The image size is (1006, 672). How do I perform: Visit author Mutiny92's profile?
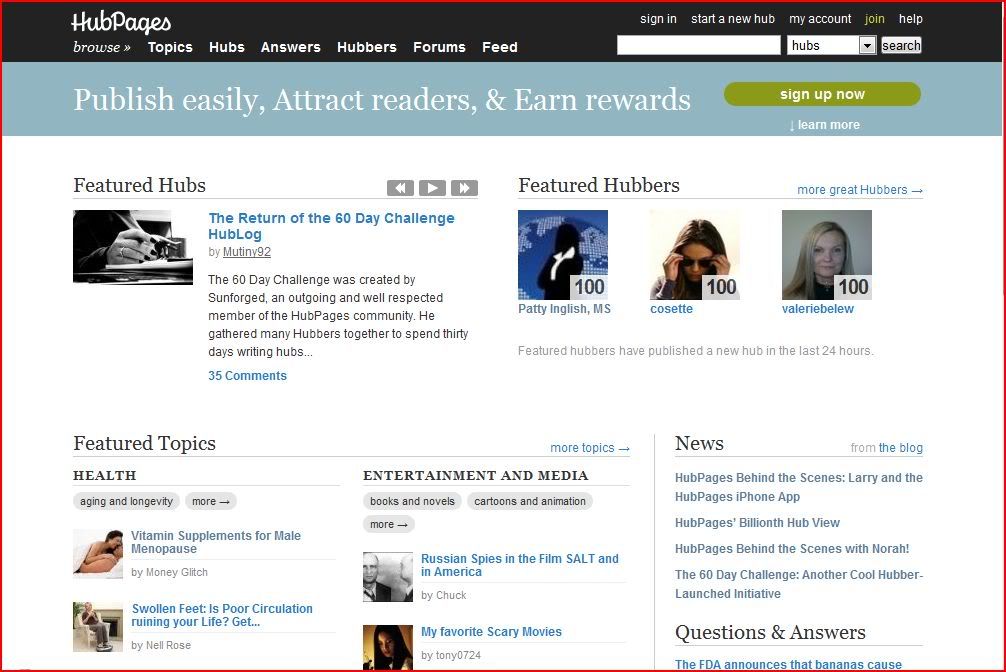[x=246, y=252]
